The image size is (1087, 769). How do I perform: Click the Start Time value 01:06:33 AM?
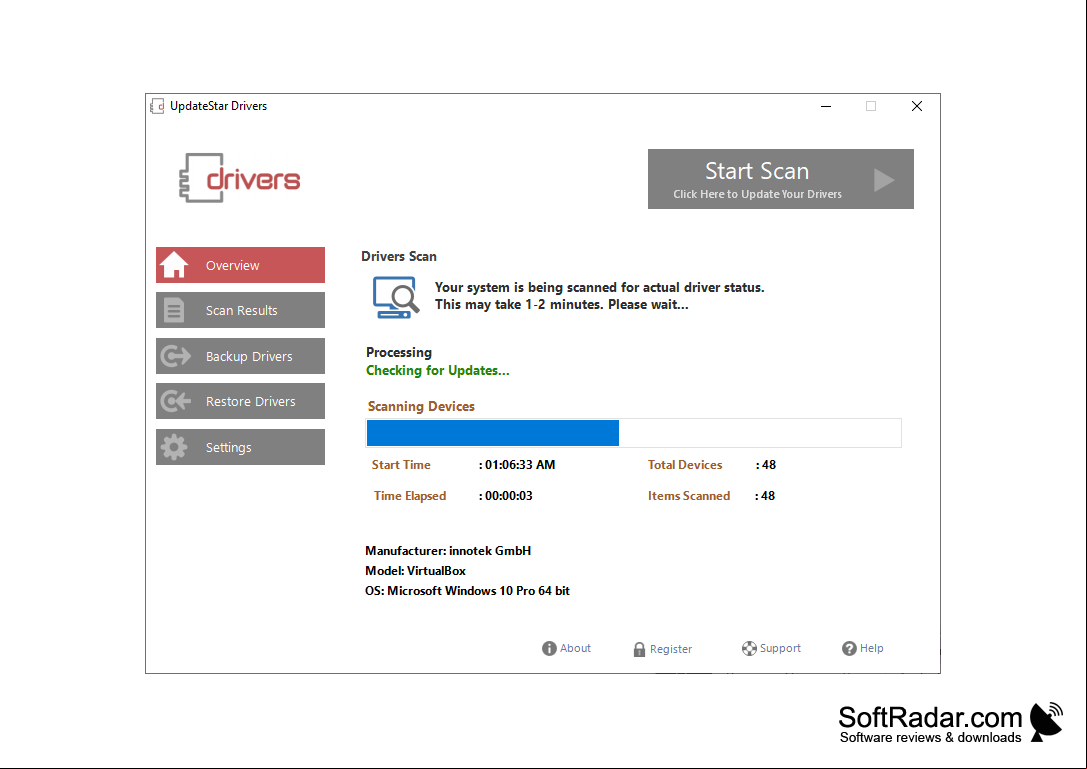pyautogui.click(x=520, y=465)
